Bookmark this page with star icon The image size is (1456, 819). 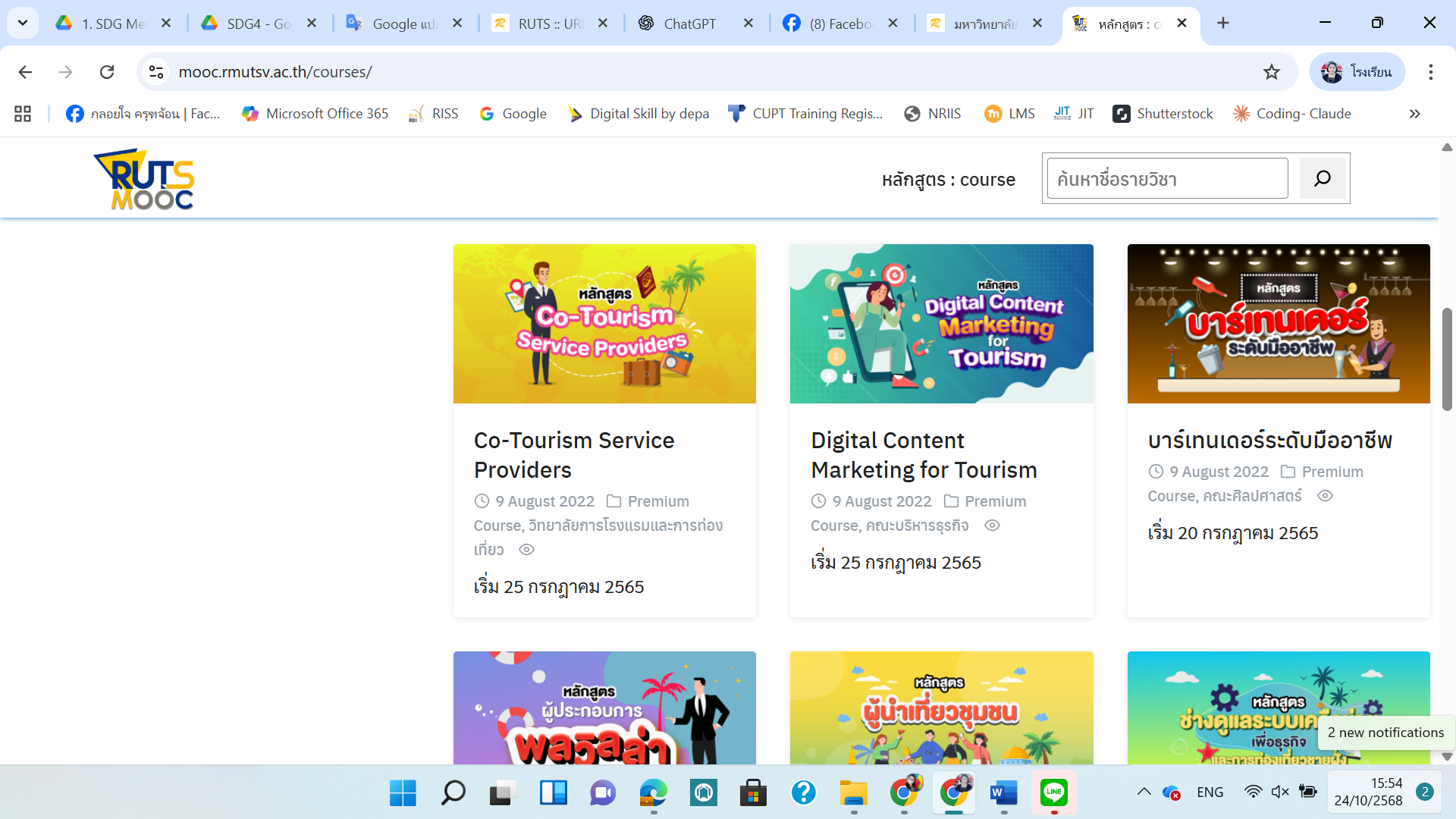[1272, 72]
